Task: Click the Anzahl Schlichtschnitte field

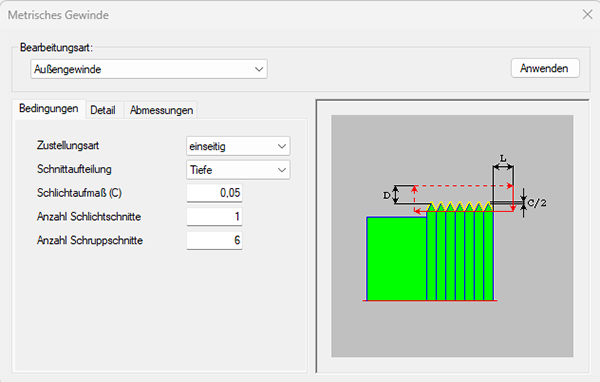Action: 214,217
